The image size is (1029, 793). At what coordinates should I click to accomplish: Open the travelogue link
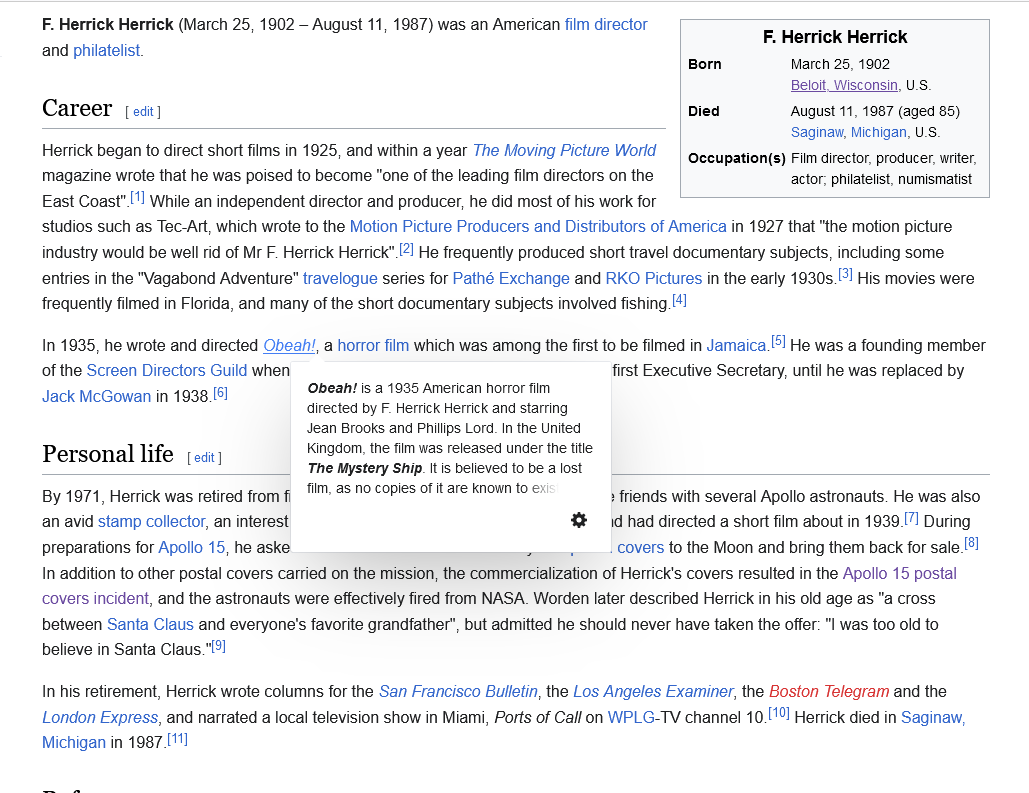[x=340, y=278]
